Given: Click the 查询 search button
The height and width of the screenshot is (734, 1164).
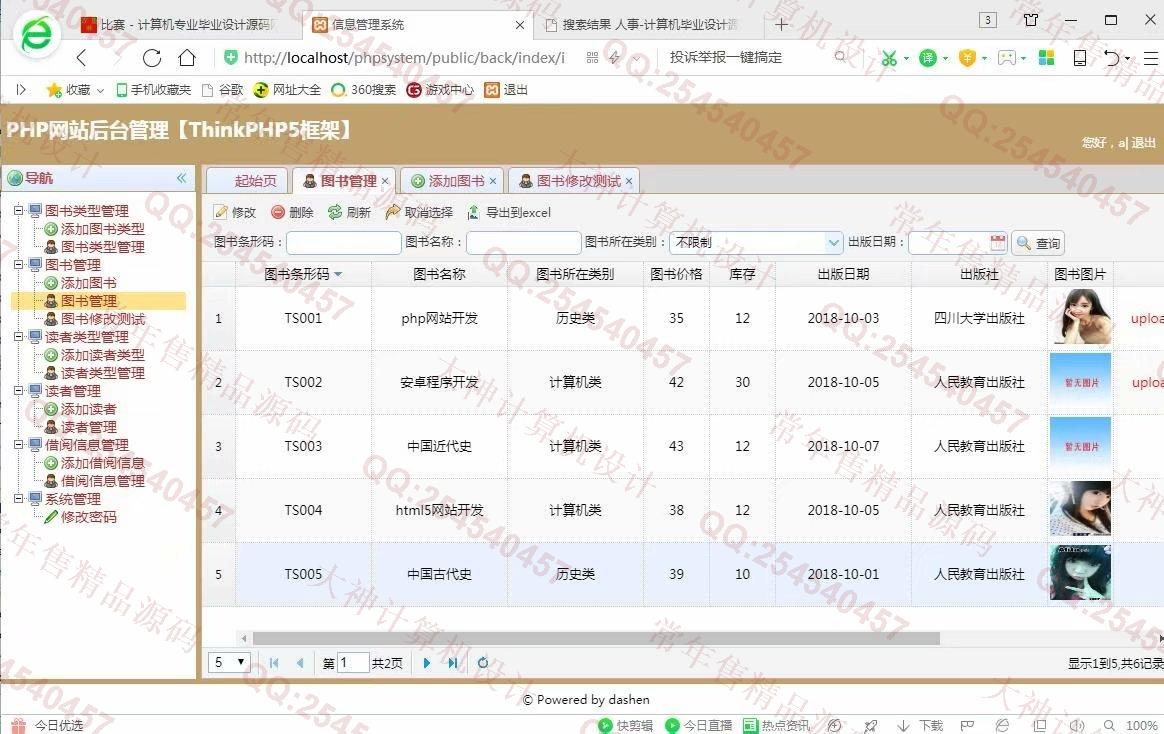Looking at the screenshot, I should (x=1038, y=243).
